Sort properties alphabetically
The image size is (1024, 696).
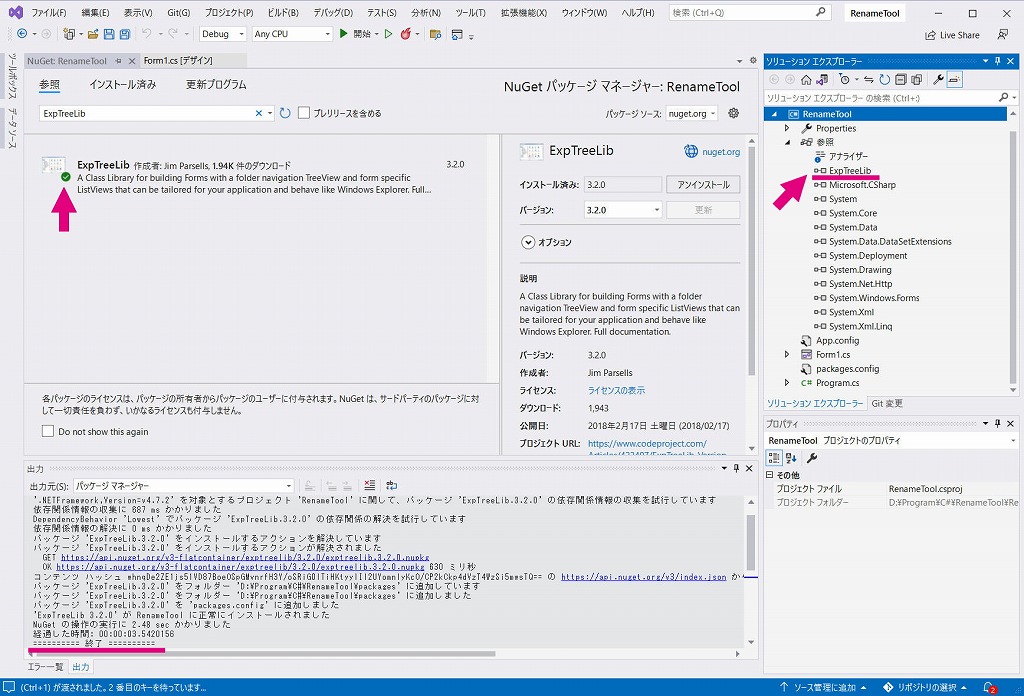tap(791, 458)
